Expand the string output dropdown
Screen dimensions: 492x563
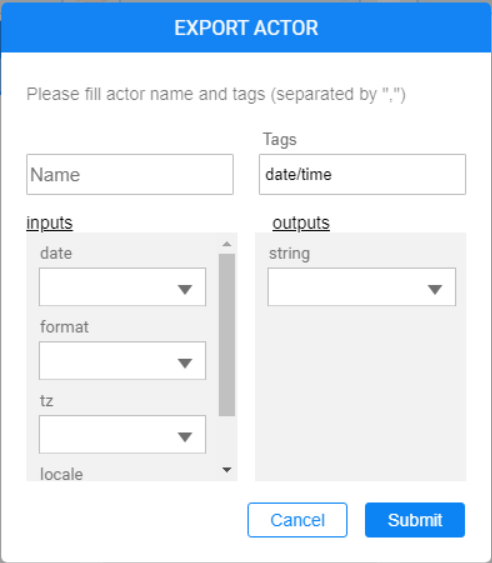click(x=362, y=287)
